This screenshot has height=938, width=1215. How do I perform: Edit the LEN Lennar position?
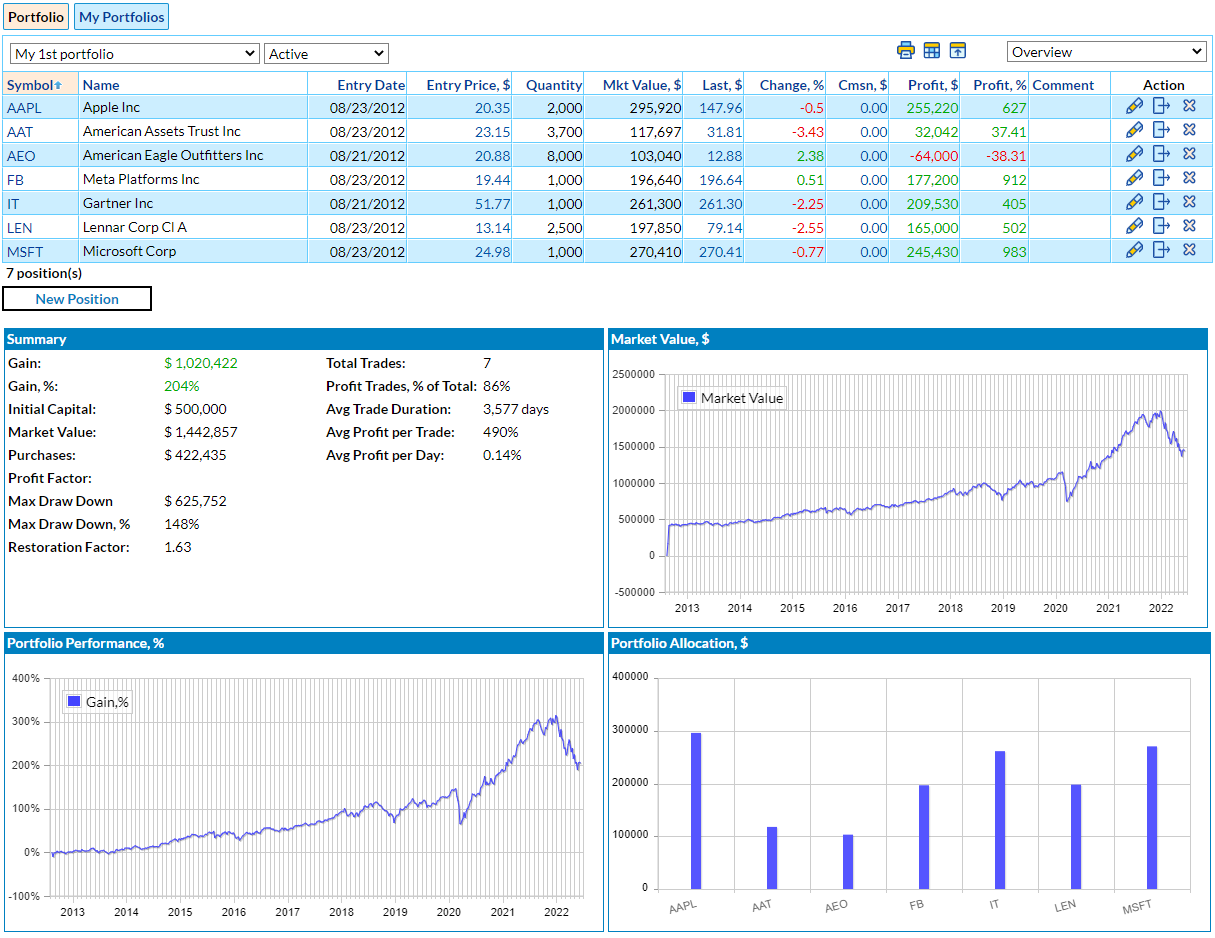(1134, 225)
